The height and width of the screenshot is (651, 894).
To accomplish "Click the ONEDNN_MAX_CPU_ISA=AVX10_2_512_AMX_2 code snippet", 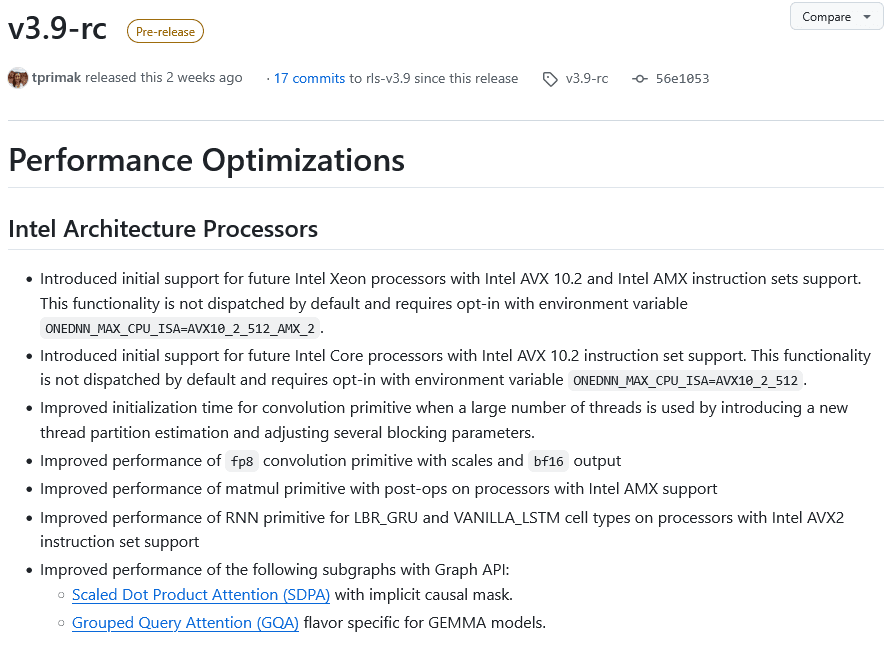I will [x=180, y=328].
